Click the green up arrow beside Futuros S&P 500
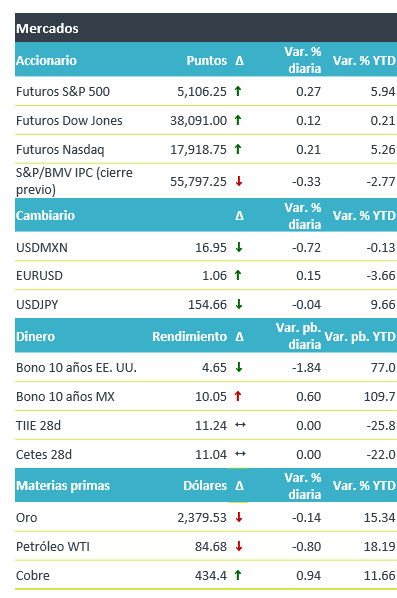The image size is (397, 598). tap(238, 91)
